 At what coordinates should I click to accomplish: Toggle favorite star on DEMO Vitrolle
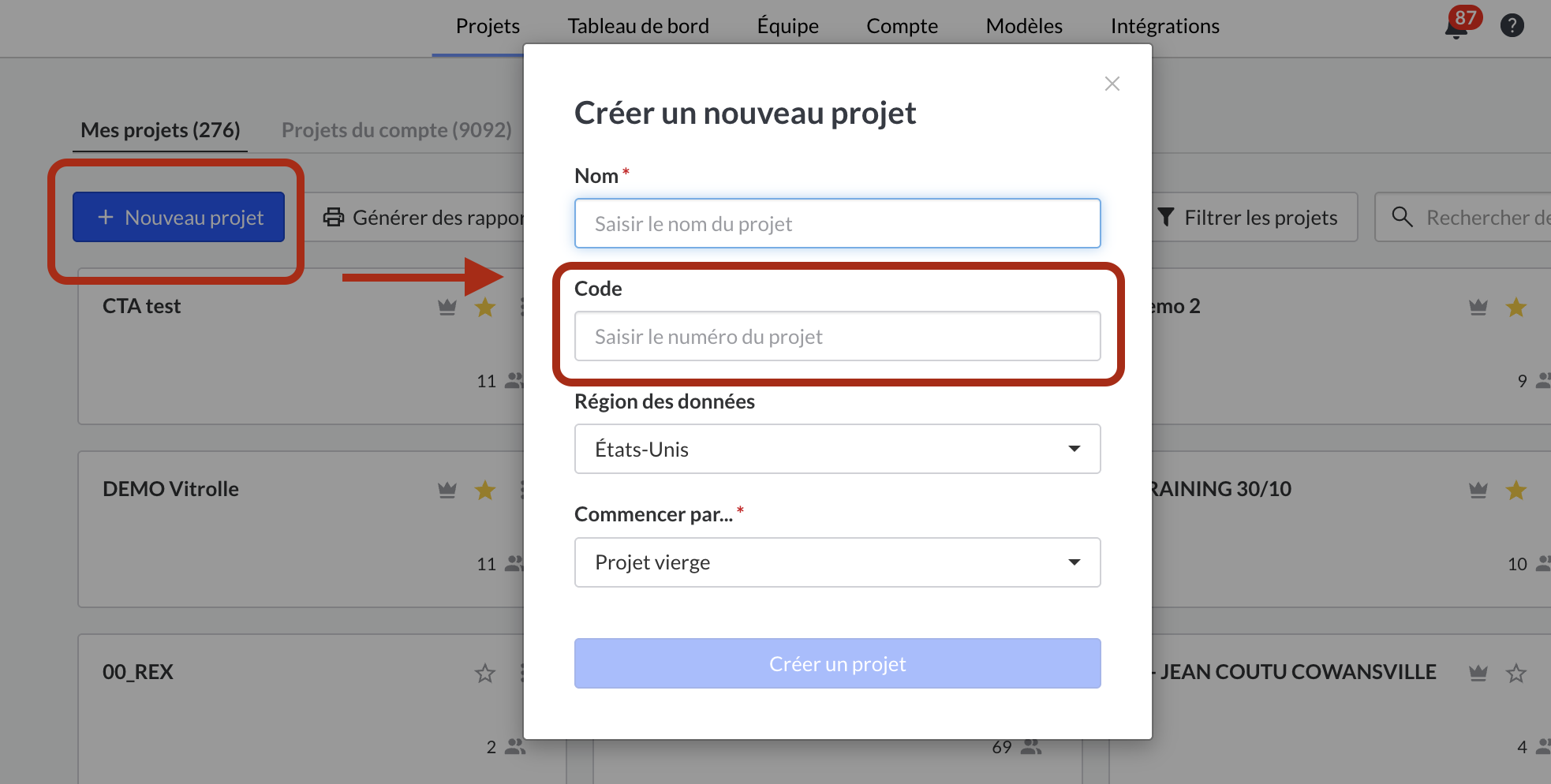click(485, 490)
